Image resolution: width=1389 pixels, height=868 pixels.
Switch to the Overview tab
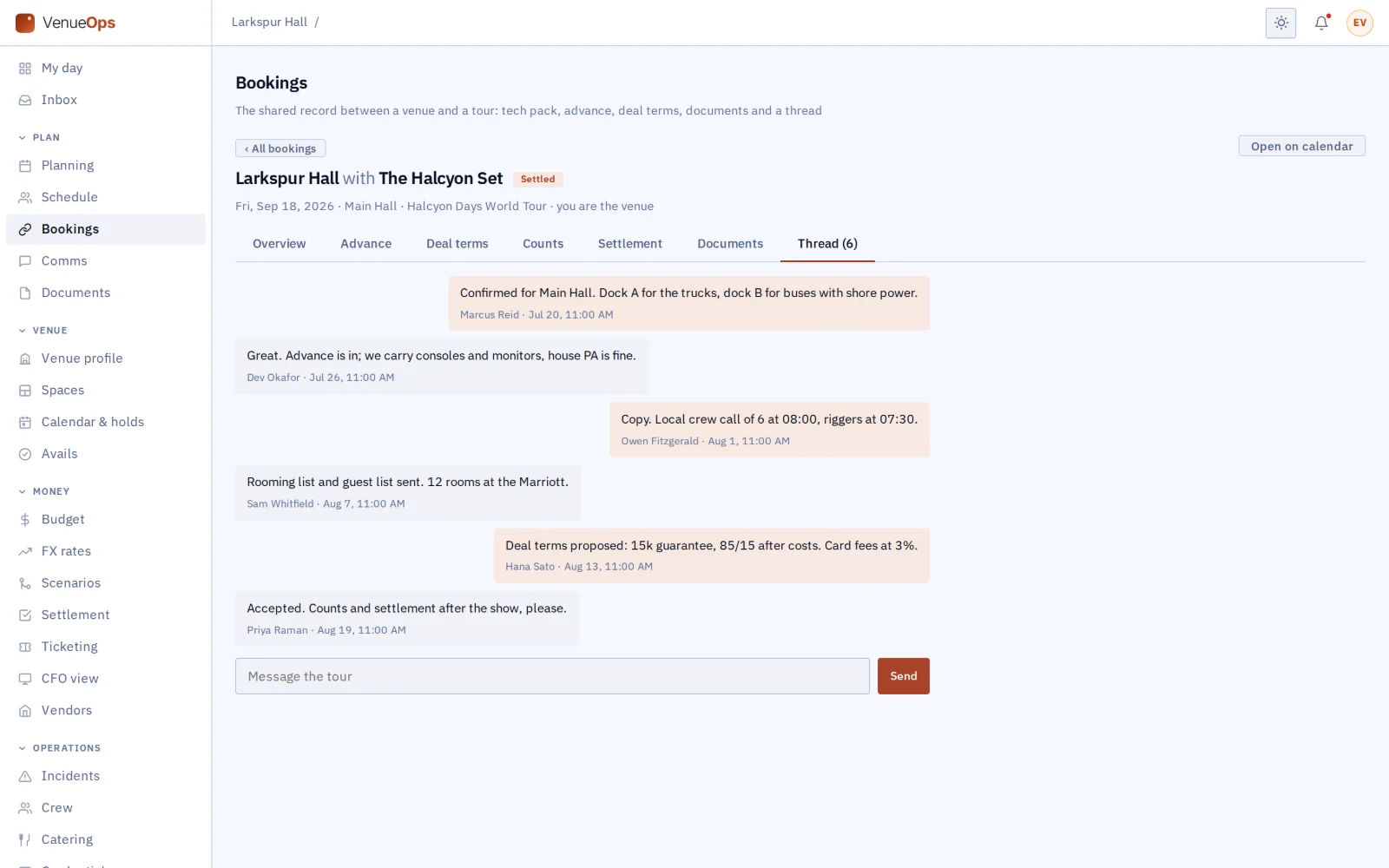[x=279, y=244]
